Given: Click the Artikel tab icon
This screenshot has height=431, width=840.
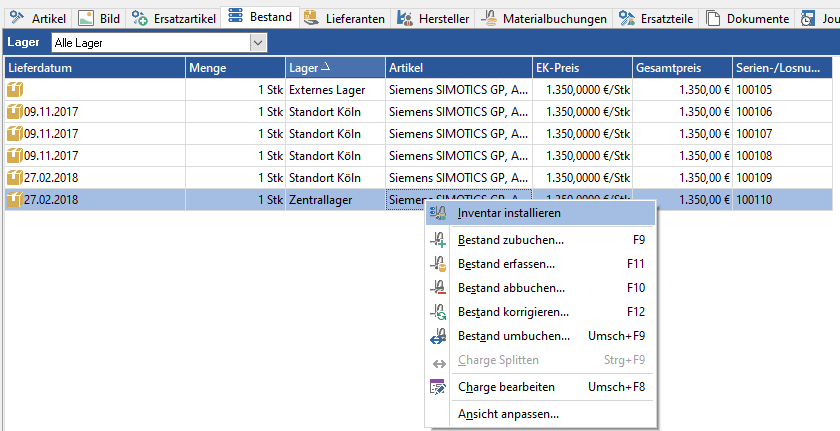Looking at the screenshot, I should click(x=18, y=18).
